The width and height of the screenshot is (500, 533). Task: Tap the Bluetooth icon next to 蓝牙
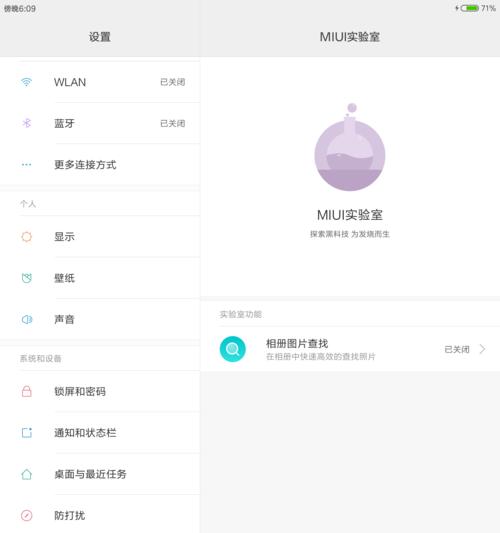pos(27,123)
